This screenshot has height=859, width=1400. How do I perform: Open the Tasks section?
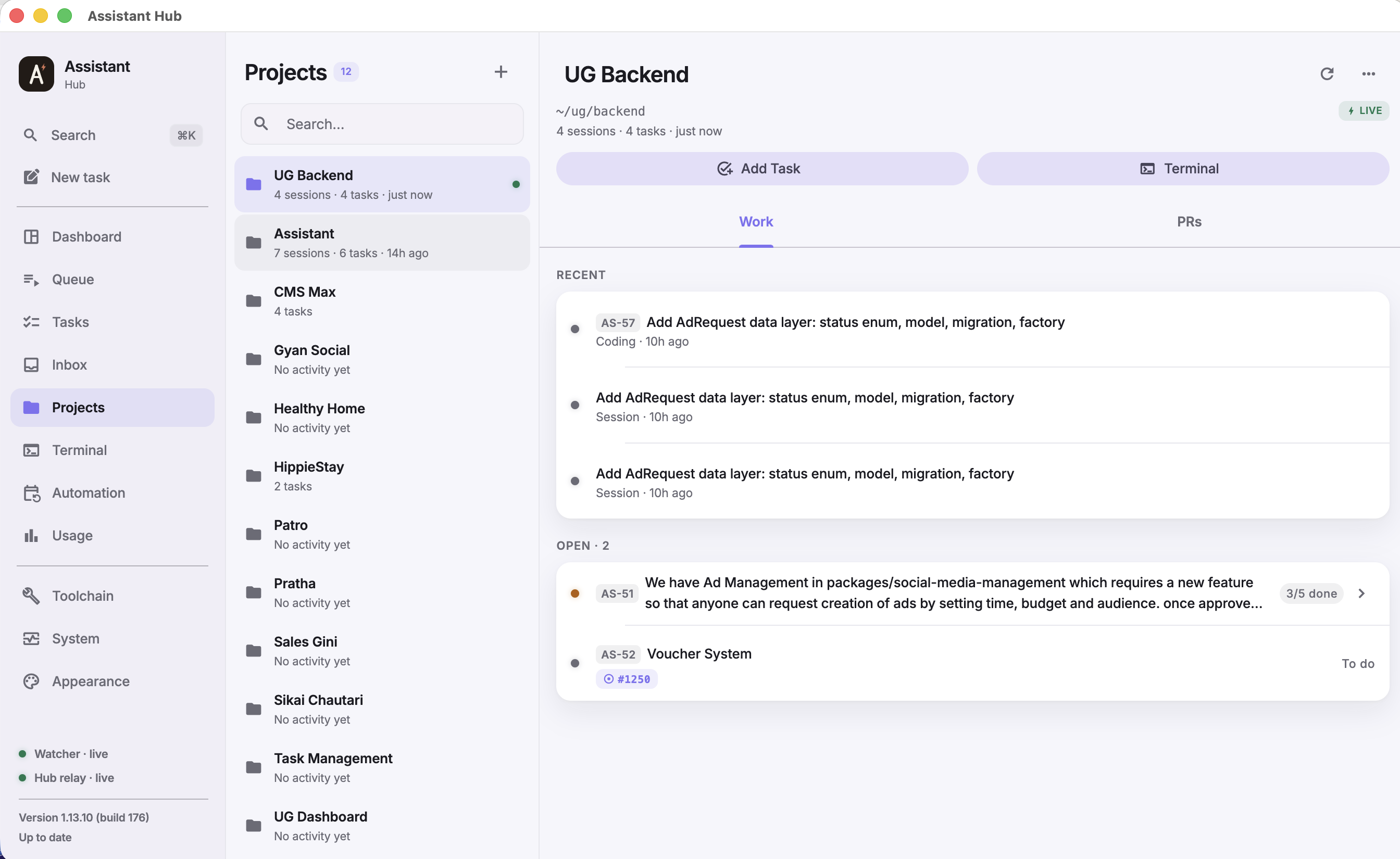coord(112,322)
